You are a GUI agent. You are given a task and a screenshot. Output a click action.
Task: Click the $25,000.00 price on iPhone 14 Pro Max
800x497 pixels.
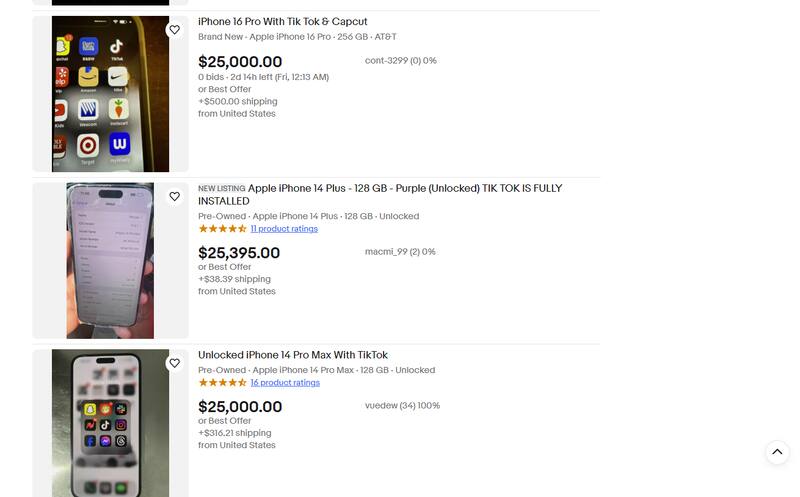[240, 407]
